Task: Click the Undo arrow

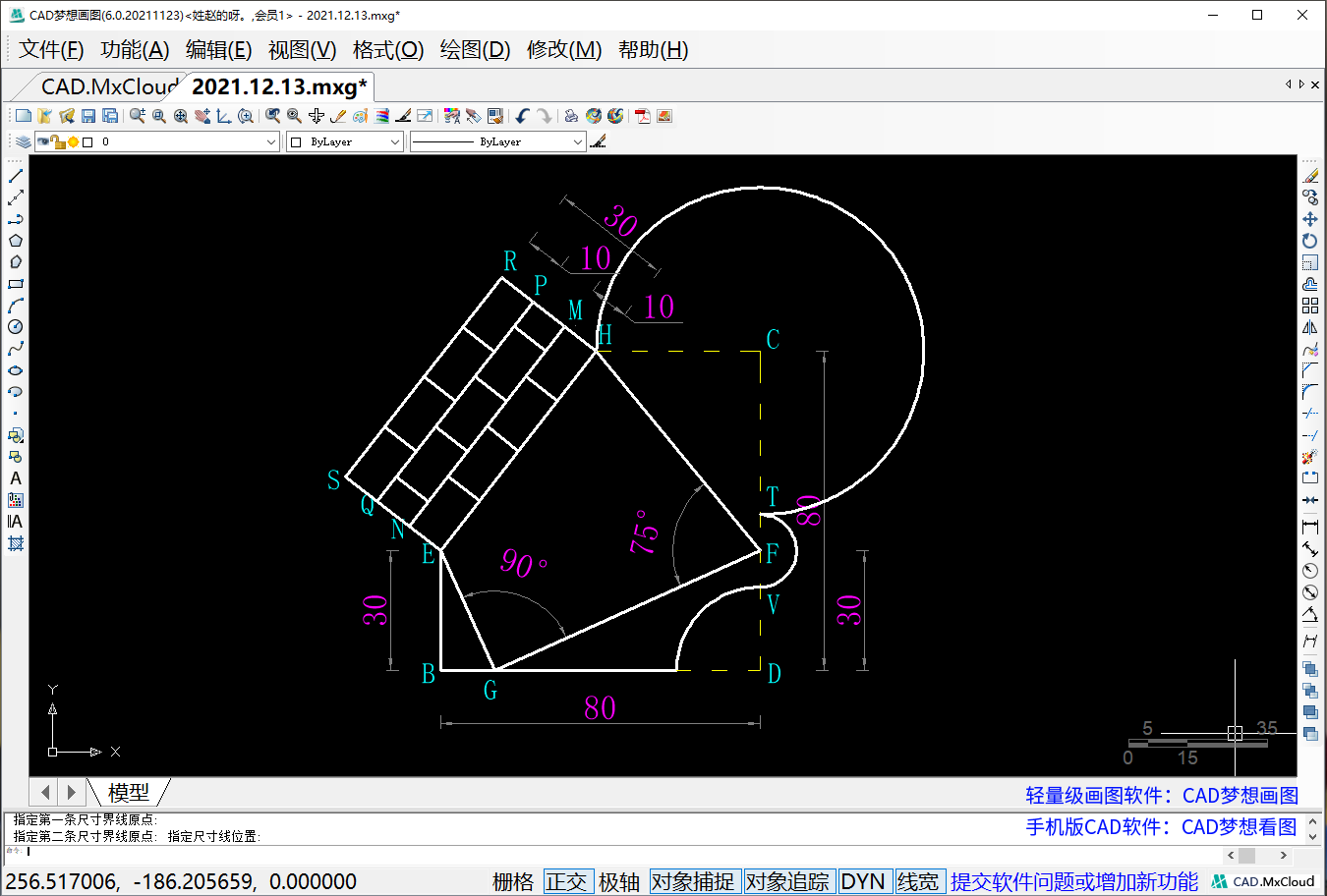Action: (x=522, y=116)
